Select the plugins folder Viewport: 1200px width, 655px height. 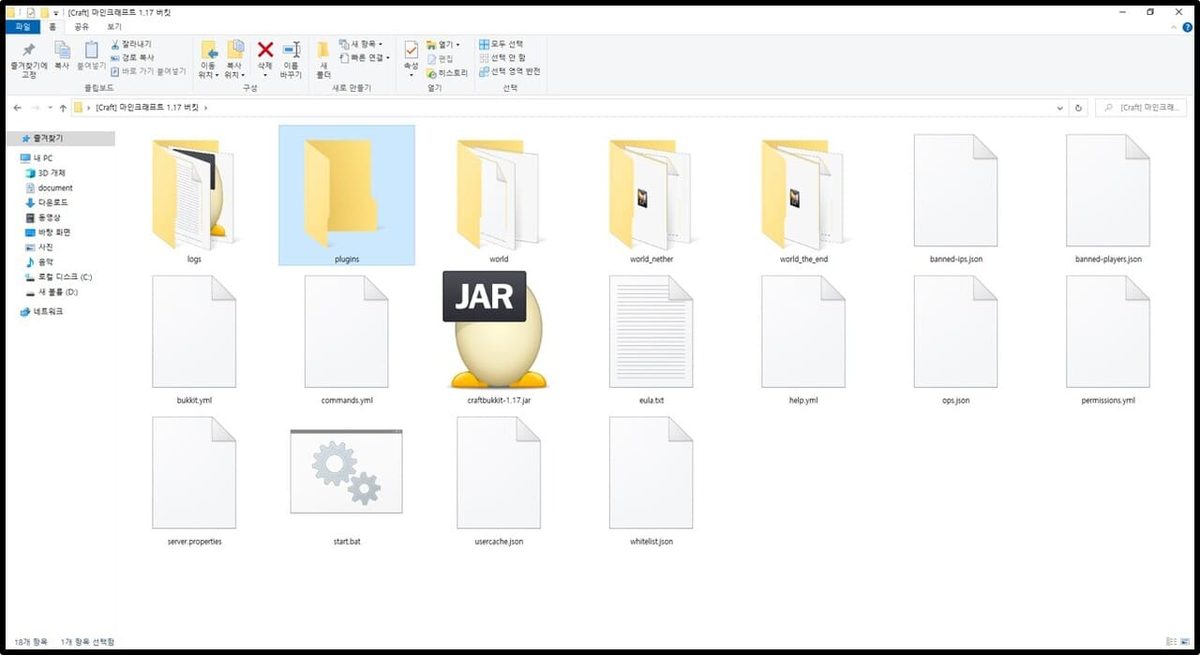tap(347, 196)
